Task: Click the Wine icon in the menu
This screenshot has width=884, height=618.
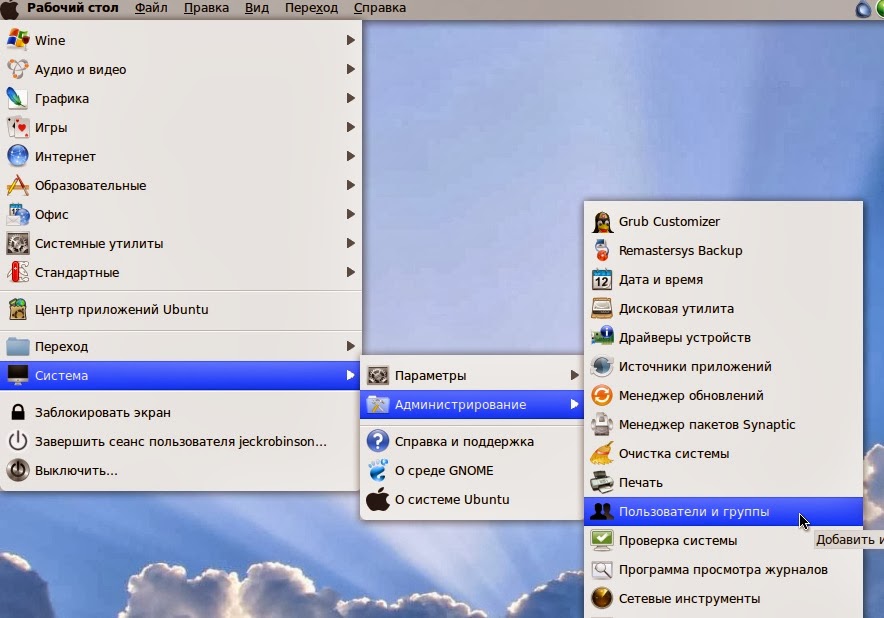Action: click(x=18, y=40)
